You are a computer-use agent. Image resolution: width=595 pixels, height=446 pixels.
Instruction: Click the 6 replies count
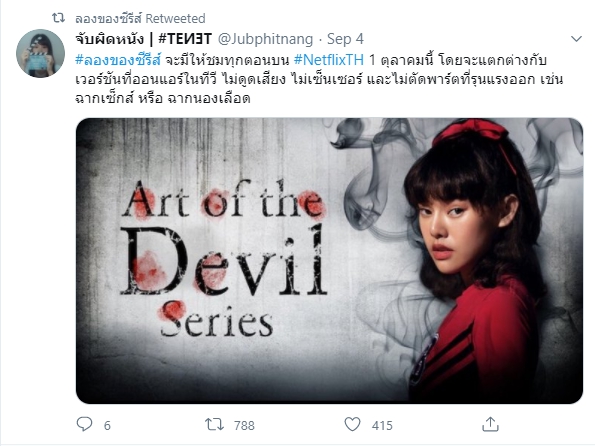[107, 426]
